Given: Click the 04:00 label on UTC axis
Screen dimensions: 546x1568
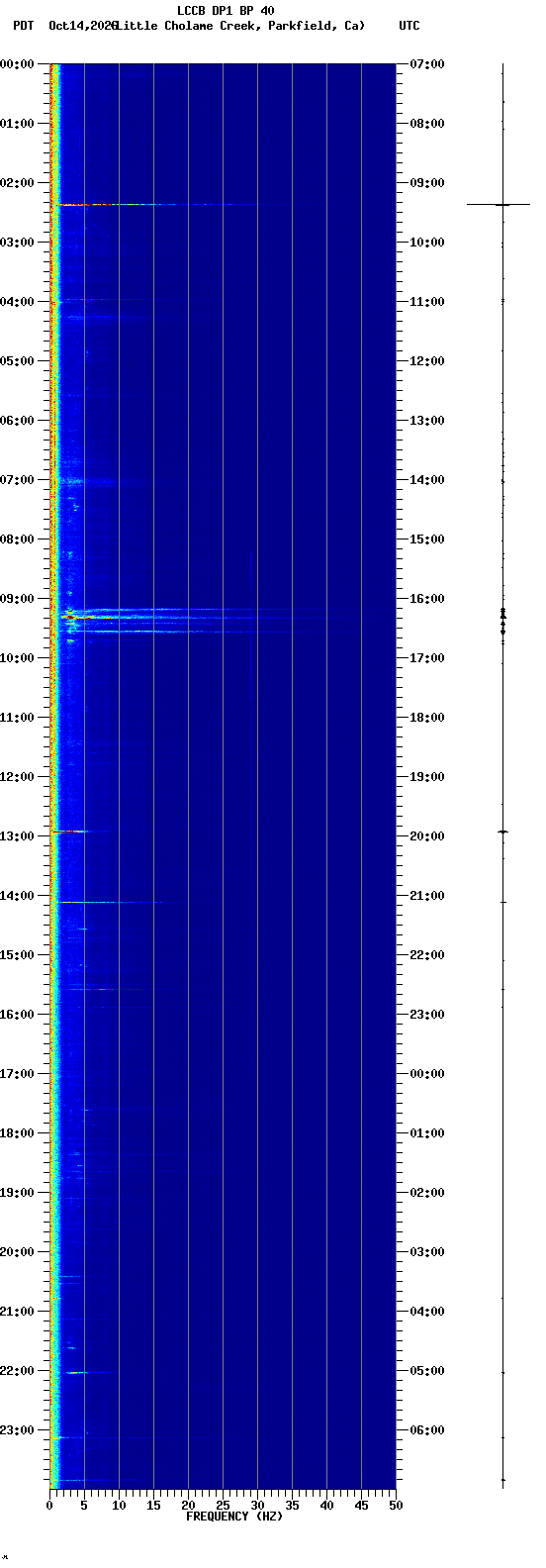Looking at the screenshot, I should [427, 1312].
